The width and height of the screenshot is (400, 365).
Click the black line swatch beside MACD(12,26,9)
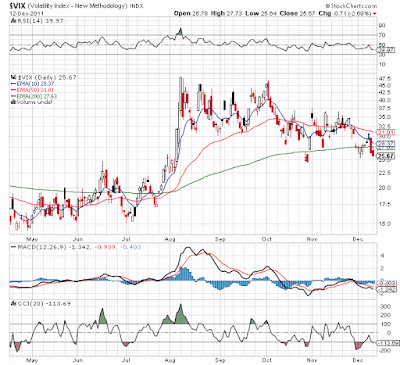(13, 247)
